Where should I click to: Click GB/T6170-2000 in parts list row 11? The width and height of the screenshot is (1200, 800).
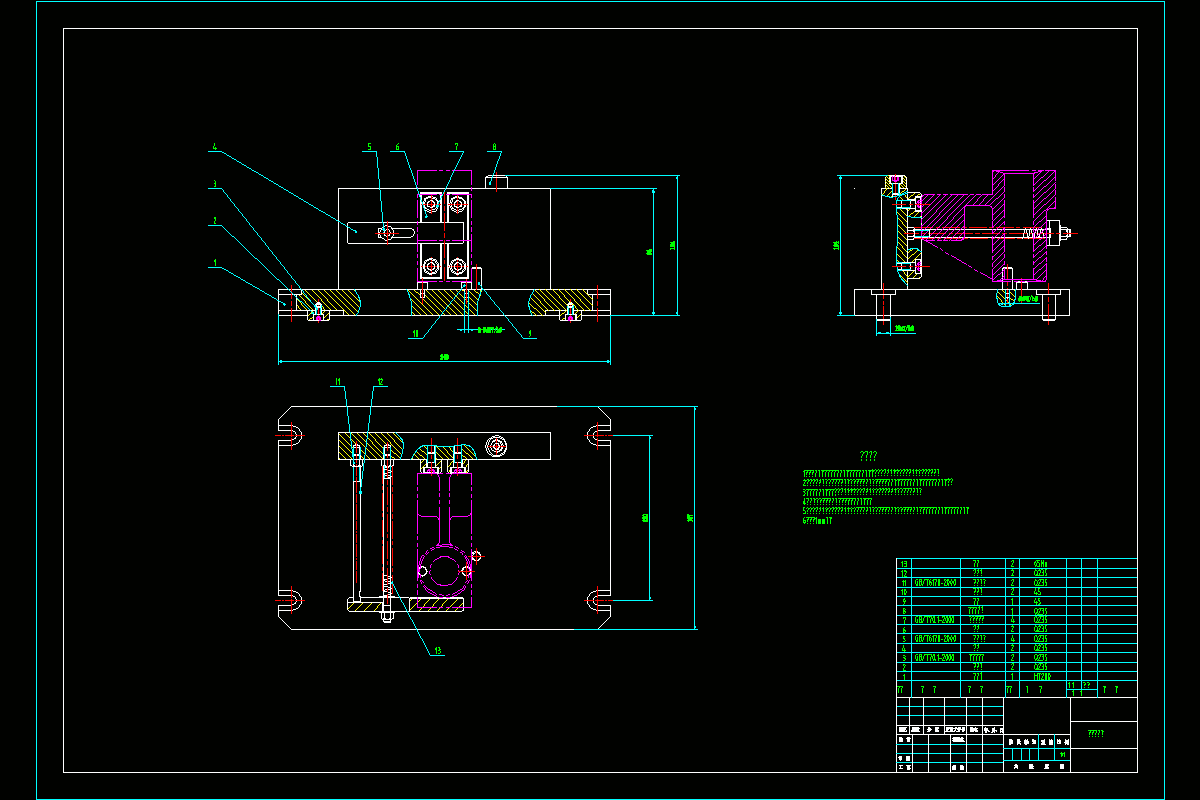tap(935, 583)
